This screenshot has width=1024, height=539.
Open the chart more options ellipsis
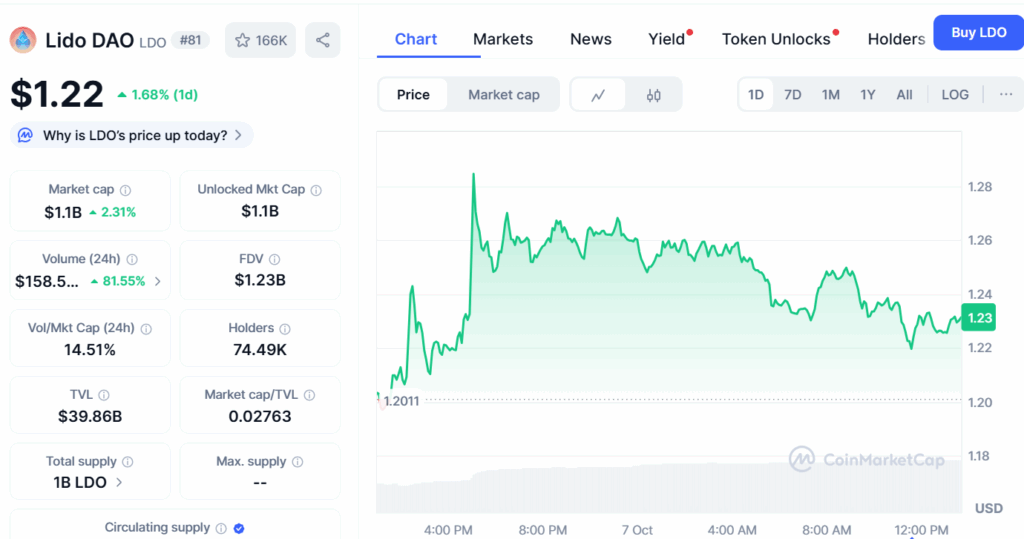pos(1006,94)
